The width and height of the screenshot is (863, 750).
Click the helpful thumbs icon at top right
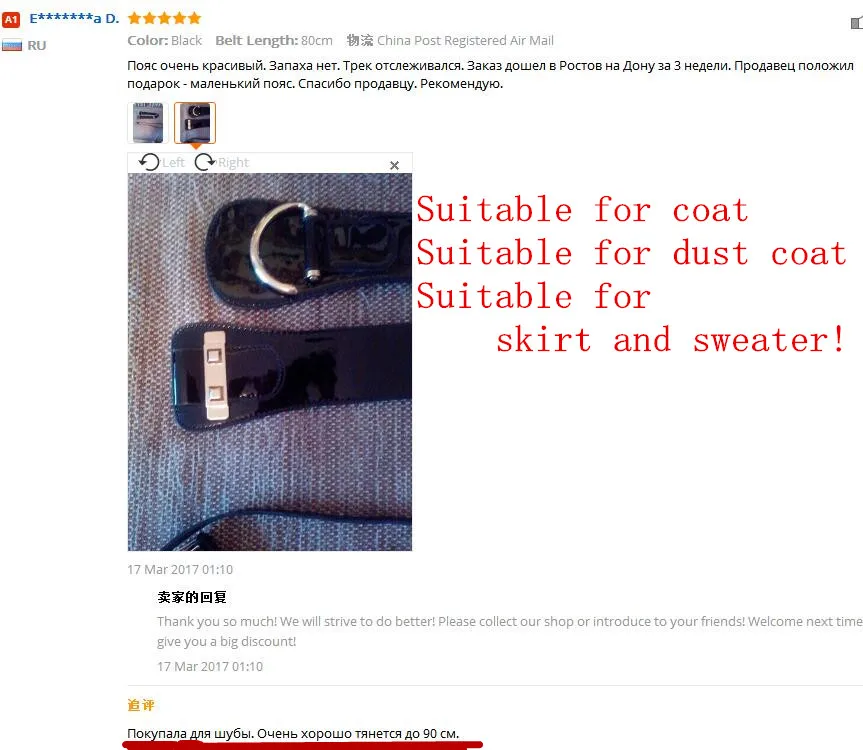click(x=857, y=23)
